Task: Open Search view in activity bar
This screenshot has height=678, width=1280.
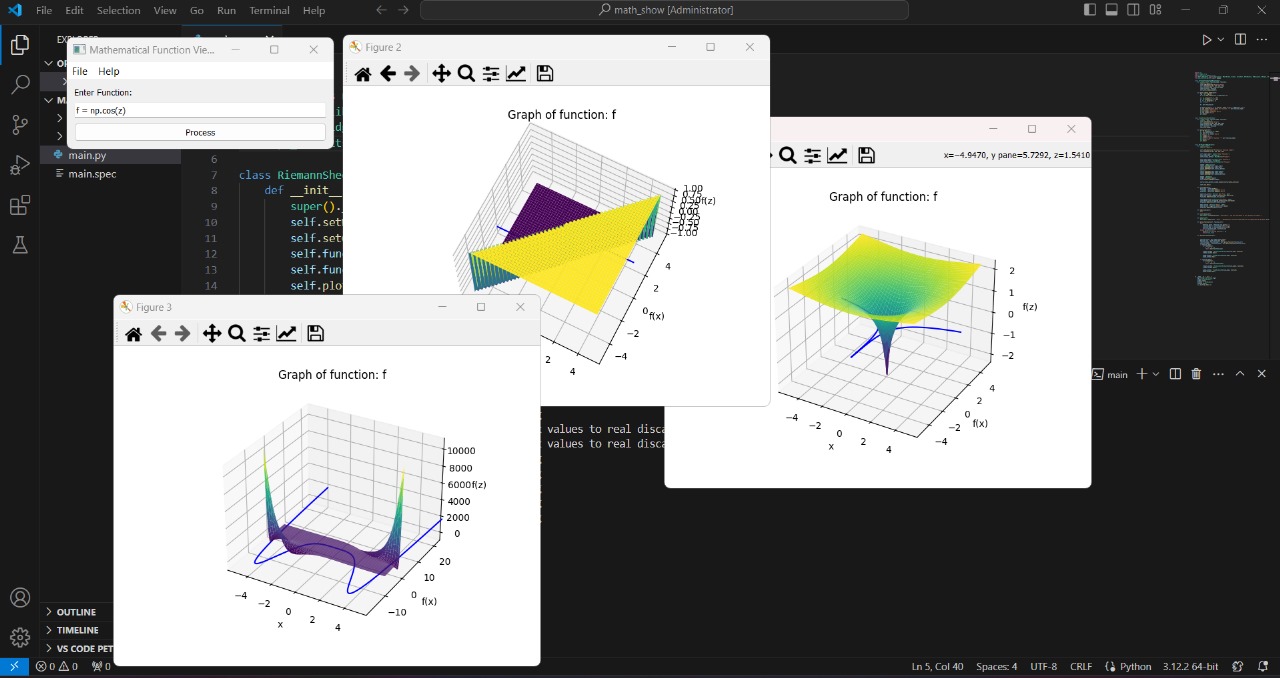Action: click(20, 85)
